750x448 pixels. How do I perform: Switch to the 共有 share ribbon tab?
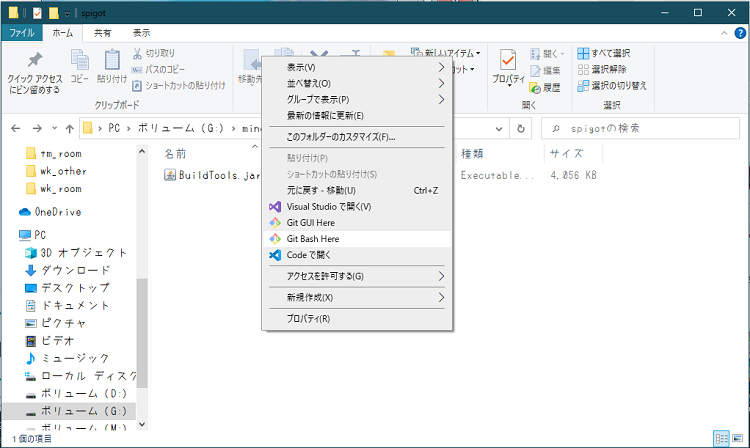click(103, 32)
